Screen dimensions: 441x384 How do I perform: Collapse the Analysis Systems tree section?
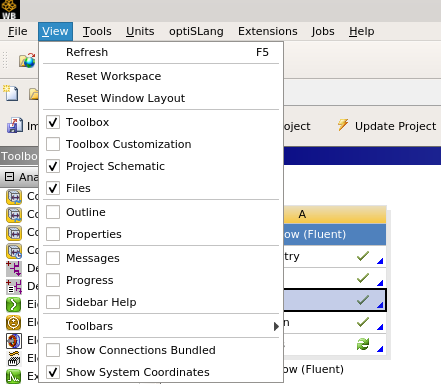click(x=10, y=177)
